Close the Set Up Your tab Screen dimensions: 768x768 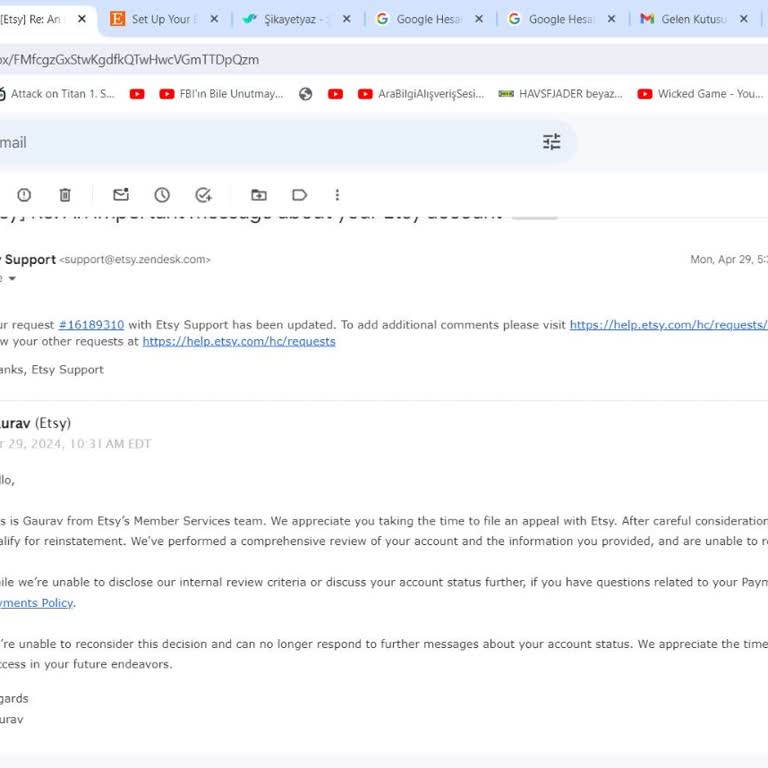214,19
